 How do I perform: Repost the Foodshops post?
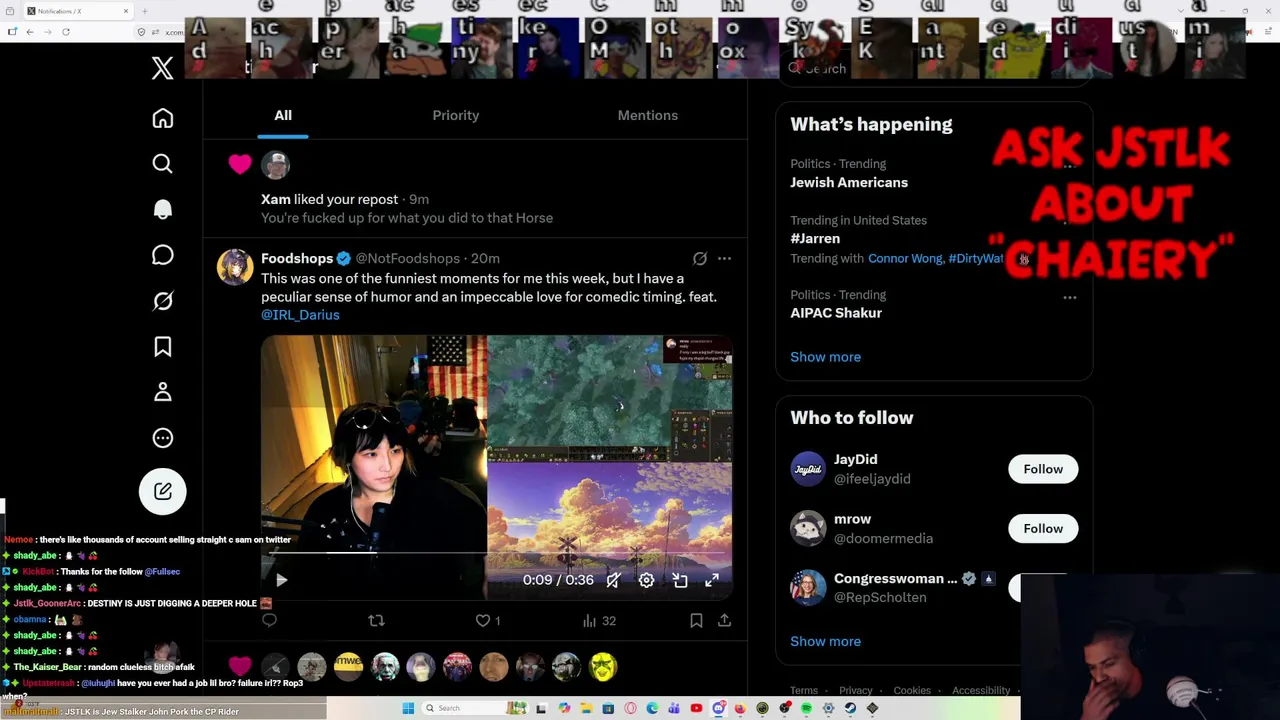[x=376, y=621]
